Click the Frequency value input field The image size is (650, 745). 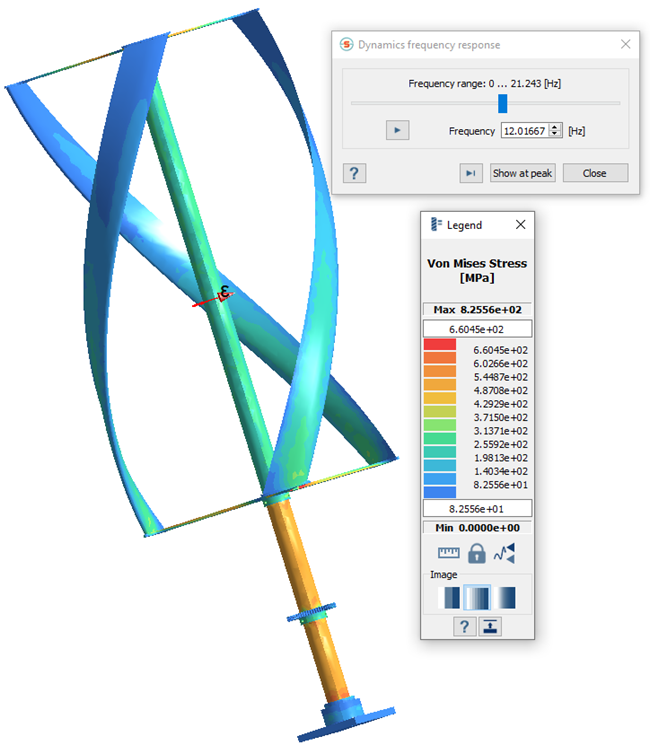524,131
